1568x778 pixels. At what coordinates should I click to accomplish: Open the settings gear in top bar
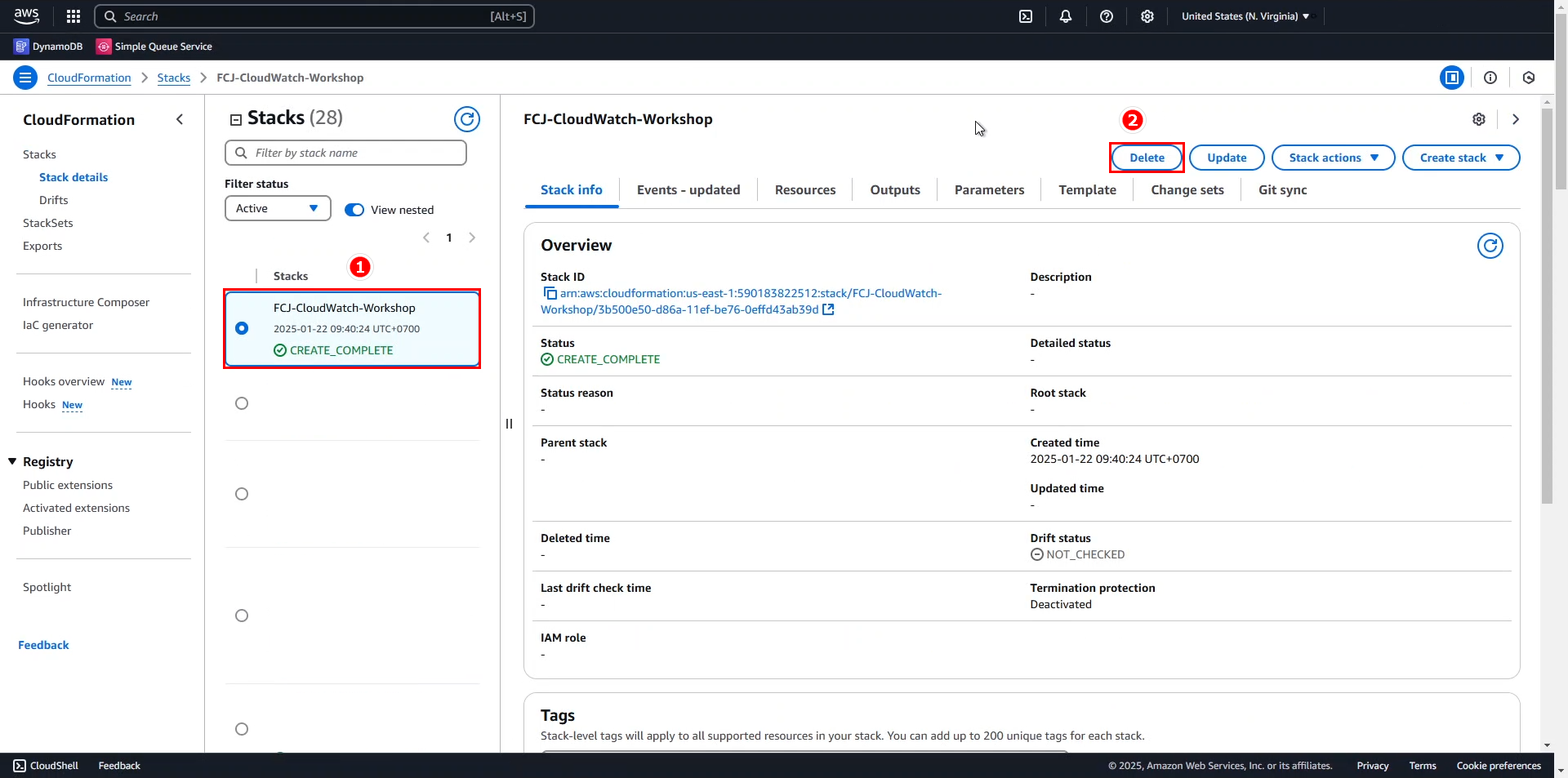click(1147, 16)
